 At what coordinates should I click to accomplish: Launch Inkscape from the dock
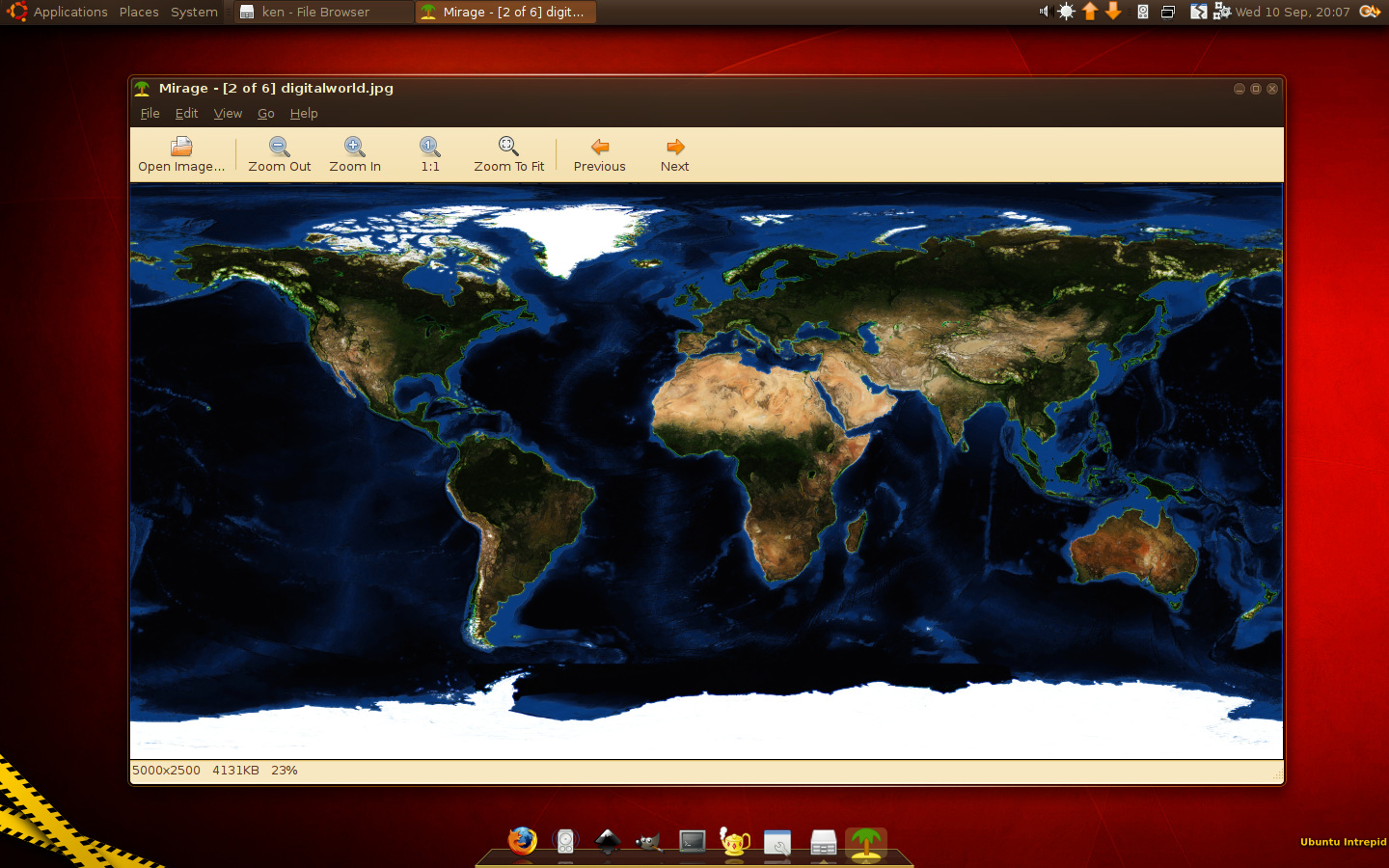click(x=608, y=842)
